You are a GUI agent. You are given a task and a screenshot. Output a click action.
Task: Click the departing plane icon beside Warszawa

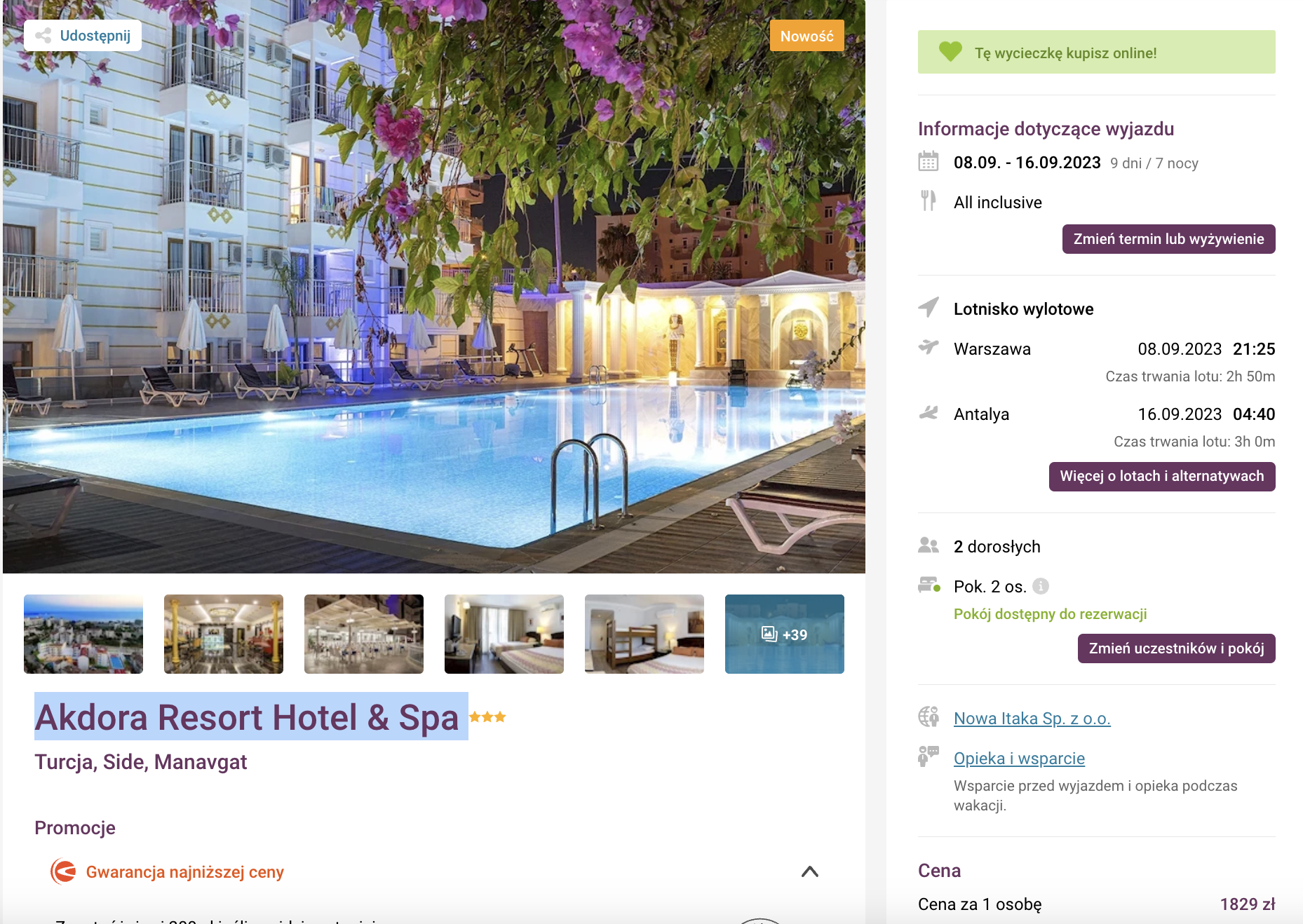point(929,347)
